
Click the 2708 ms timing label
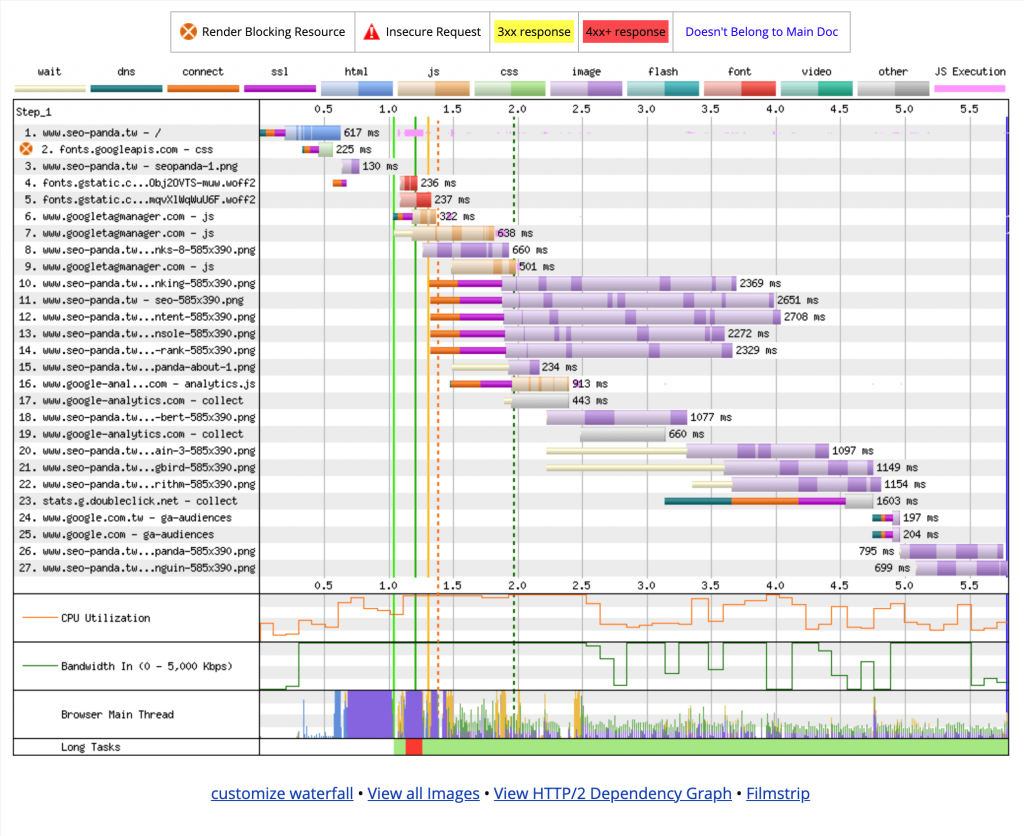pyautogui.click(x=805, y=317)
